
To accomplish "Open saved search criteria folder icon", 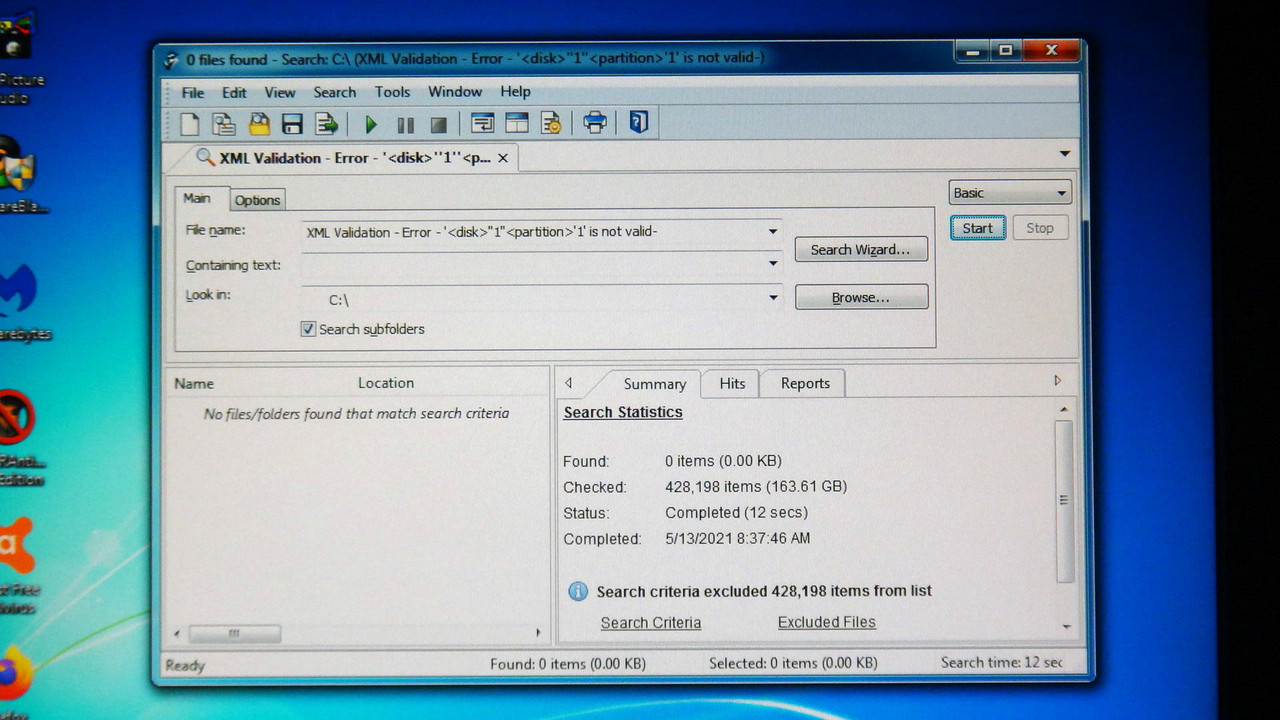I will click(259, 124).
